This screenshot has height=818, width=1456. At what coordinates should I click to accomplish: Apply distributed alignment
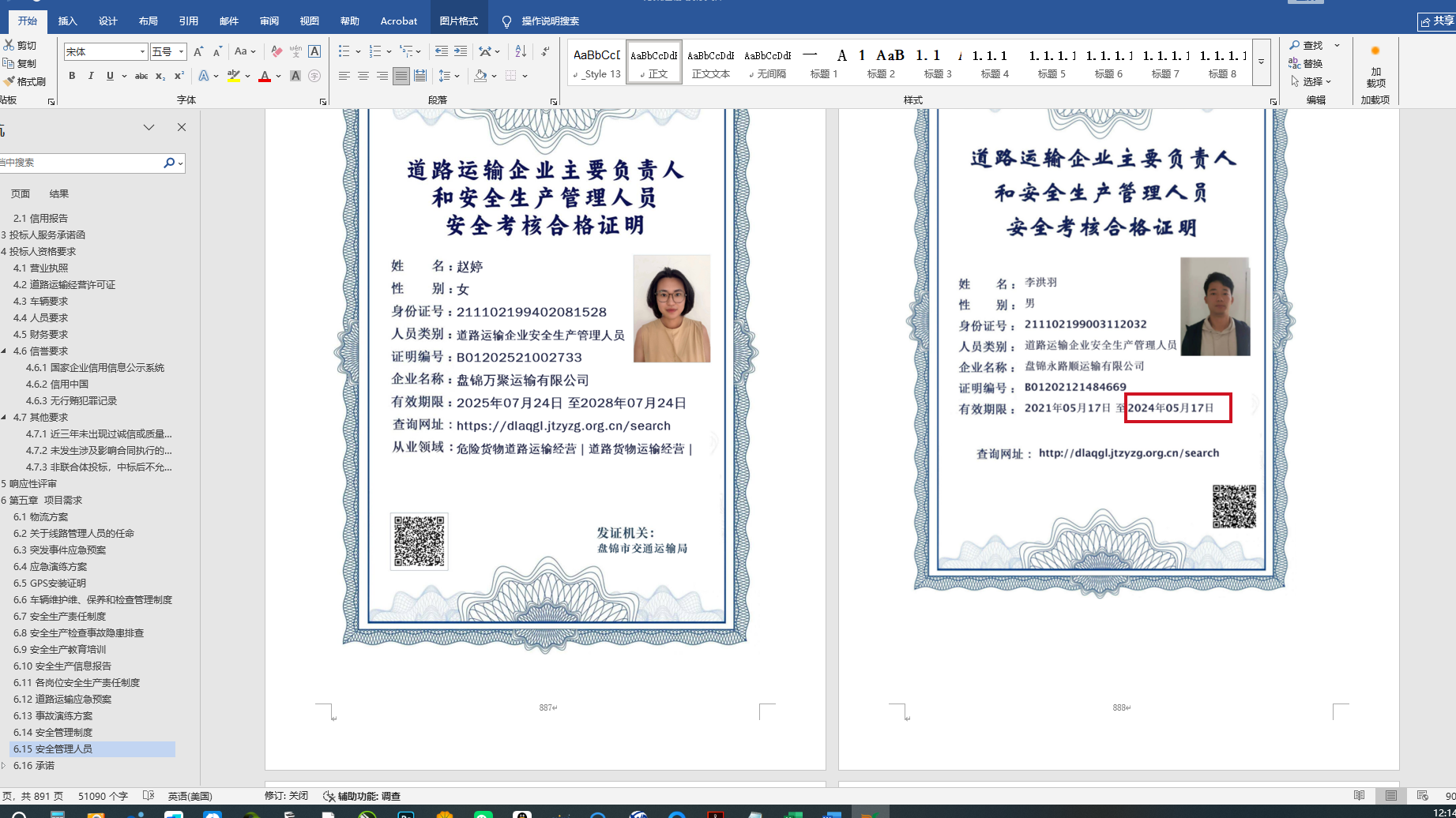click(x=420, y=76)
